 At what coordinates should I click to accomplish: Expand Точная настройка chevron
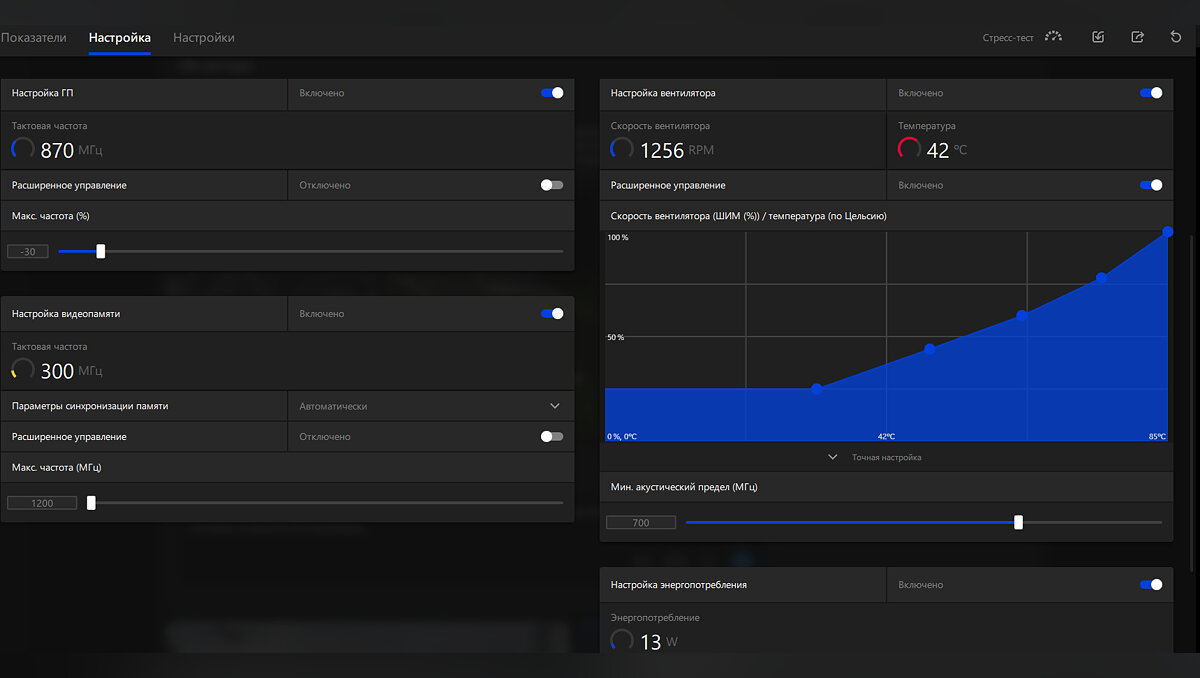(x=833, y=457)
